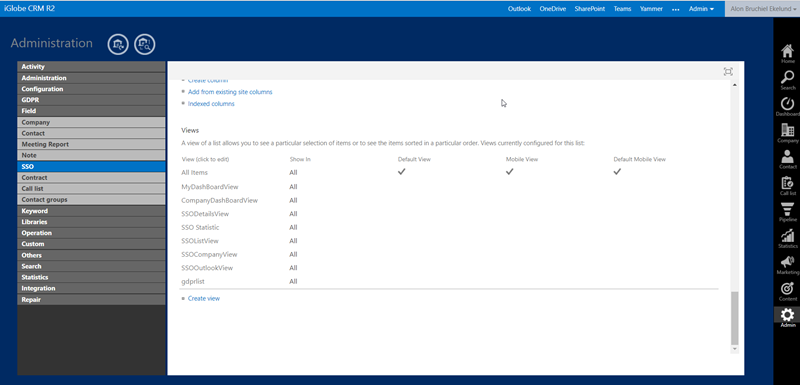Open the more apps ellipsis in top bar

click(676, 9)
